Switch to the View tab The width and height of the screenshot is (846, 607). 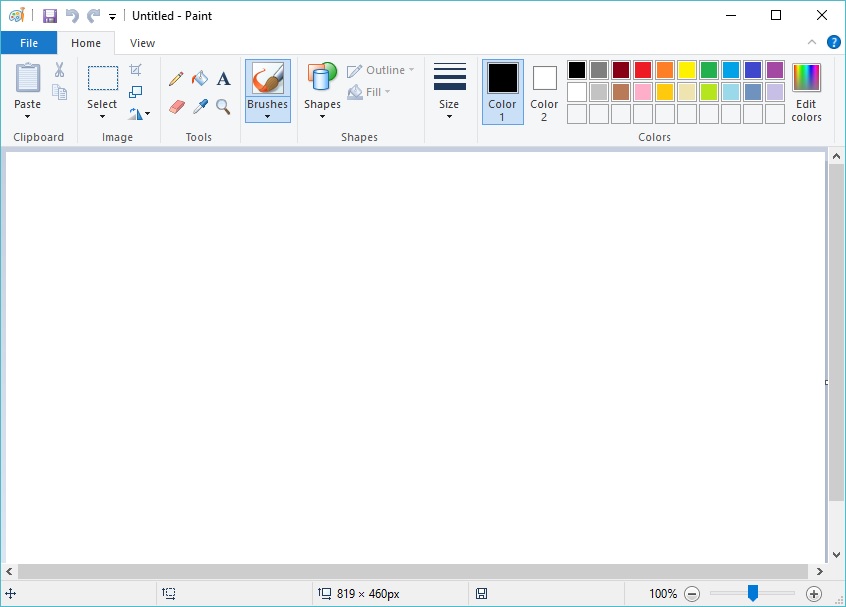pyautogui.click(x=142, y=43)
